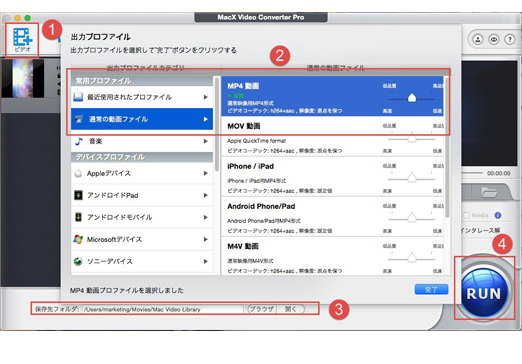
Task: Click the 完了 button
Action: point(431,289)
